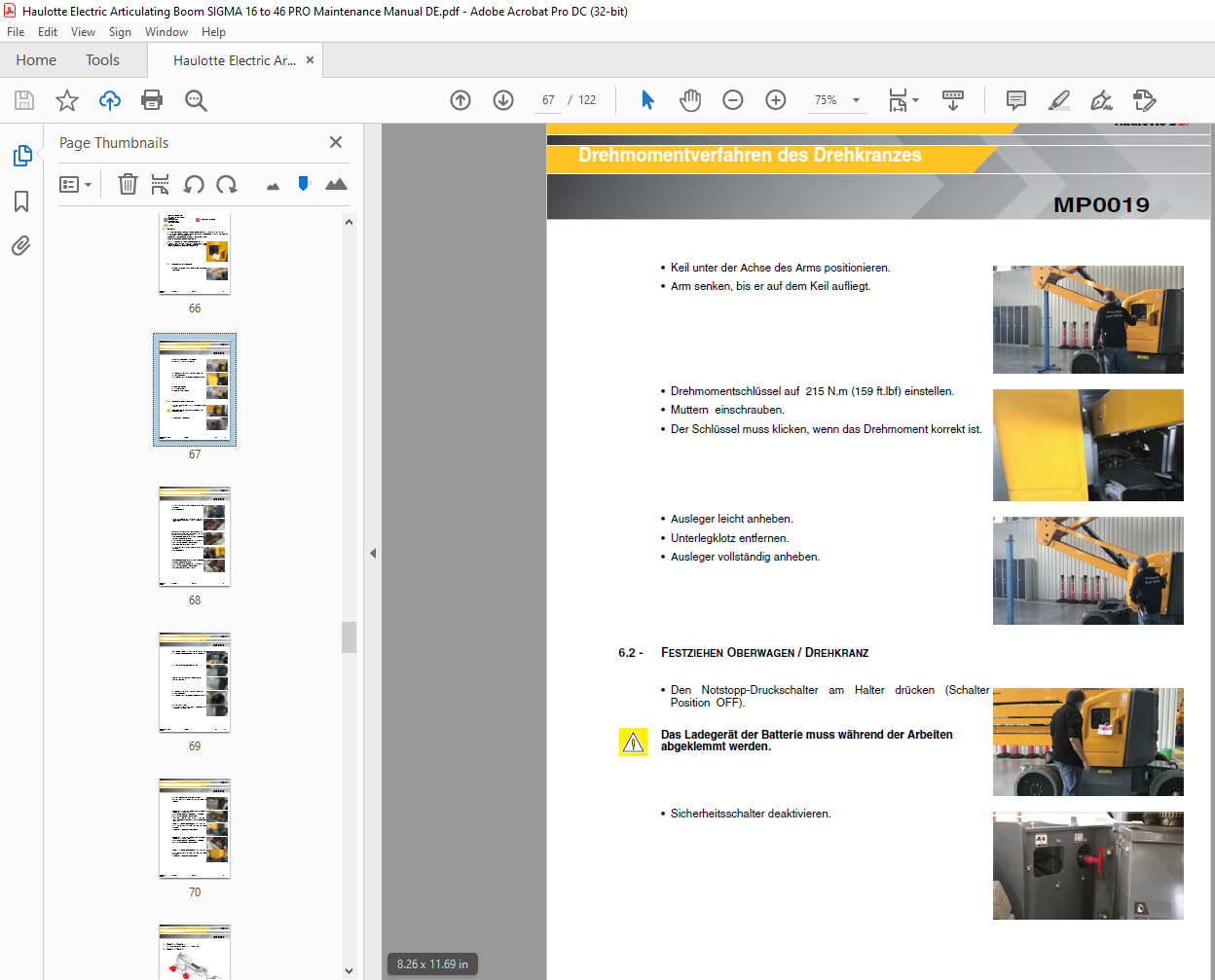Close the Haulotte document tab
The width and height of the screenshot is (1215, 980).
tap(310, 60)
